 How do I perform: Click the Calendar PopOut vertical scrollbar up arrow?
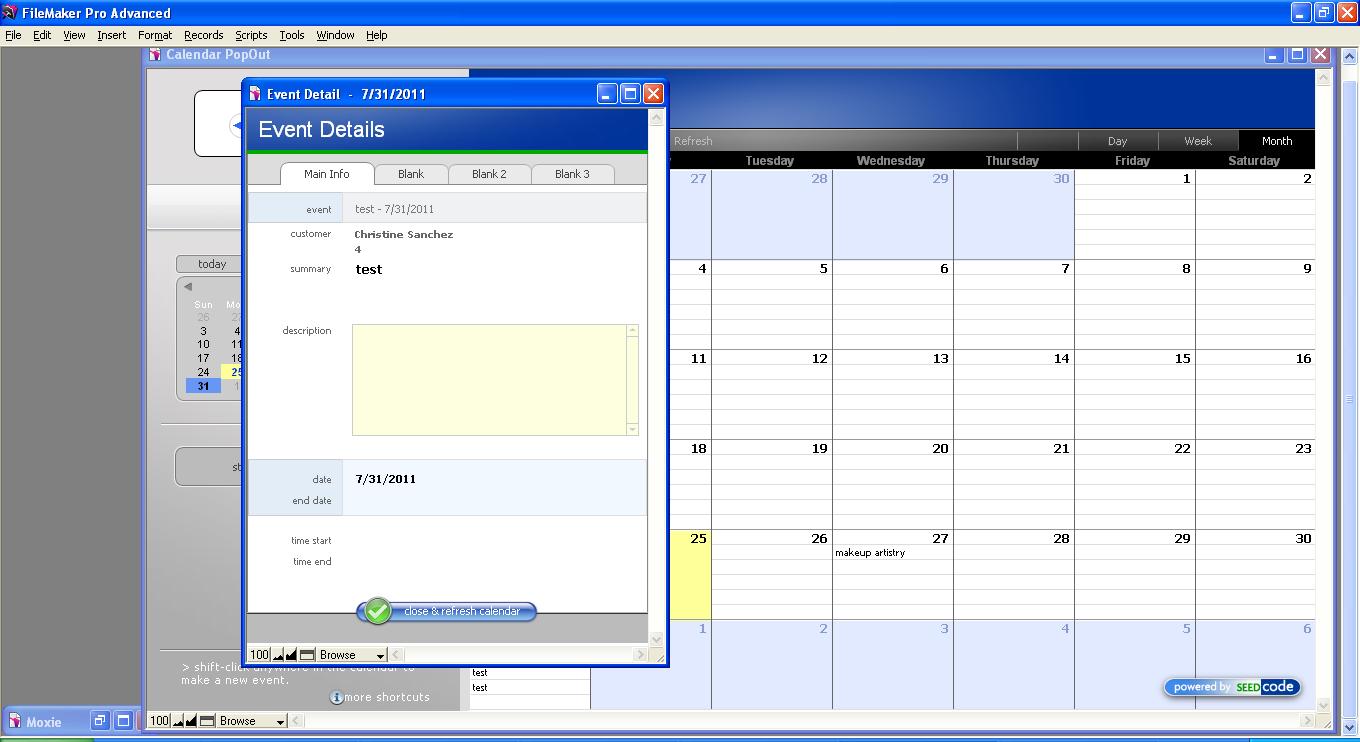[1323, 77]
